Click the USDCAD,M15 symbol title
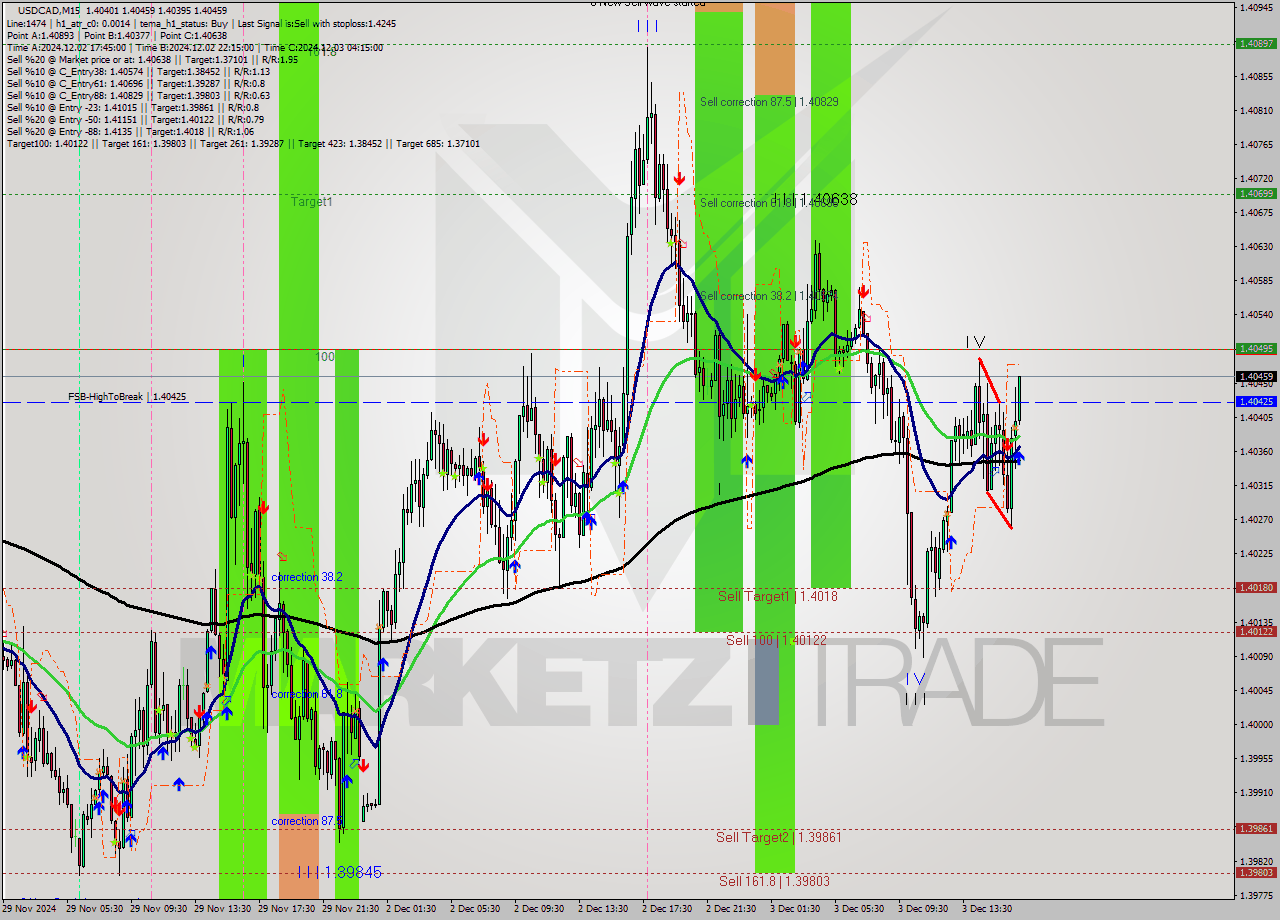 tap(47, 10)
